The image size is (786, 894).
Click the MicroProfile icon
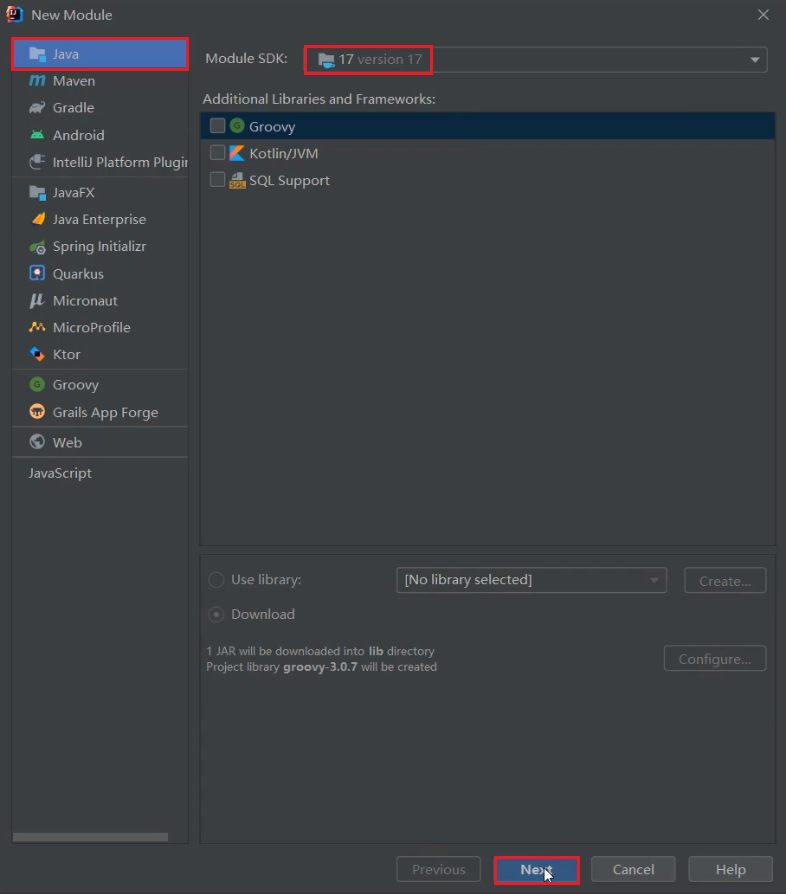click(x=37, y=327)
